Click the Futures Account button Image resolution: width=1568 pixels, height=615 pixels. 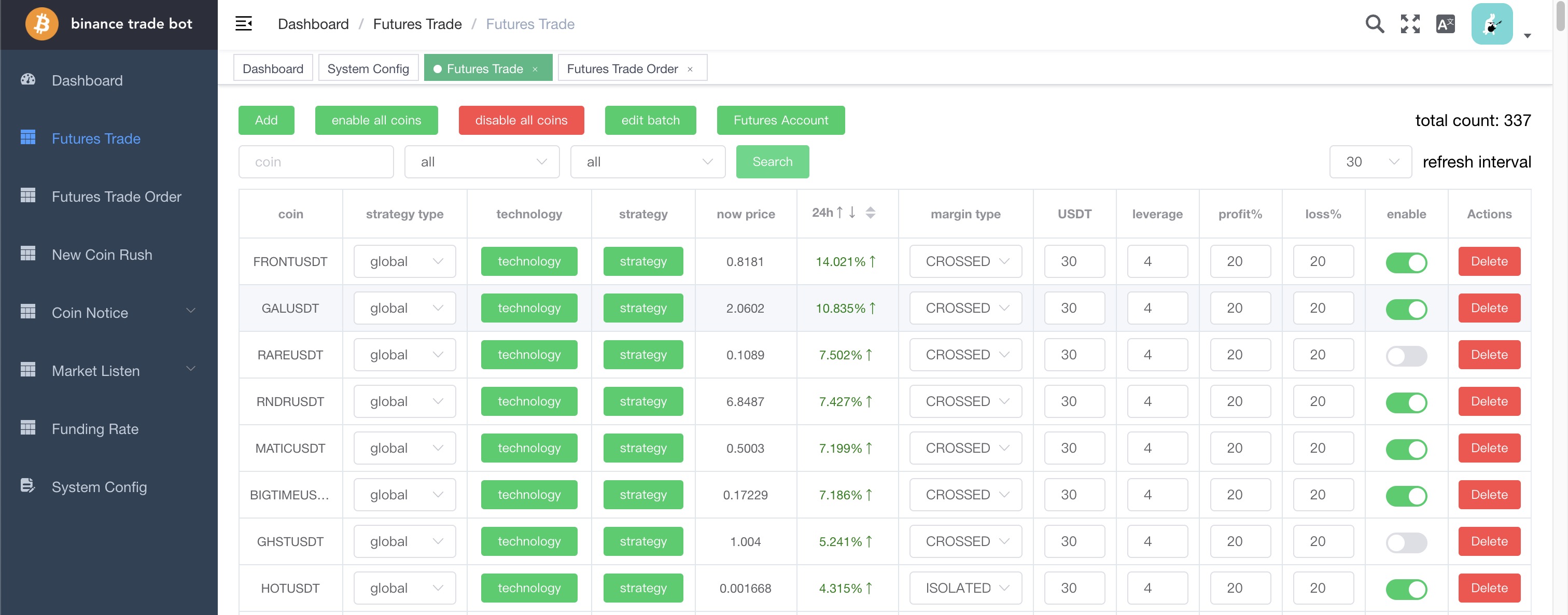pyautogui.click(x=780, y=121)
